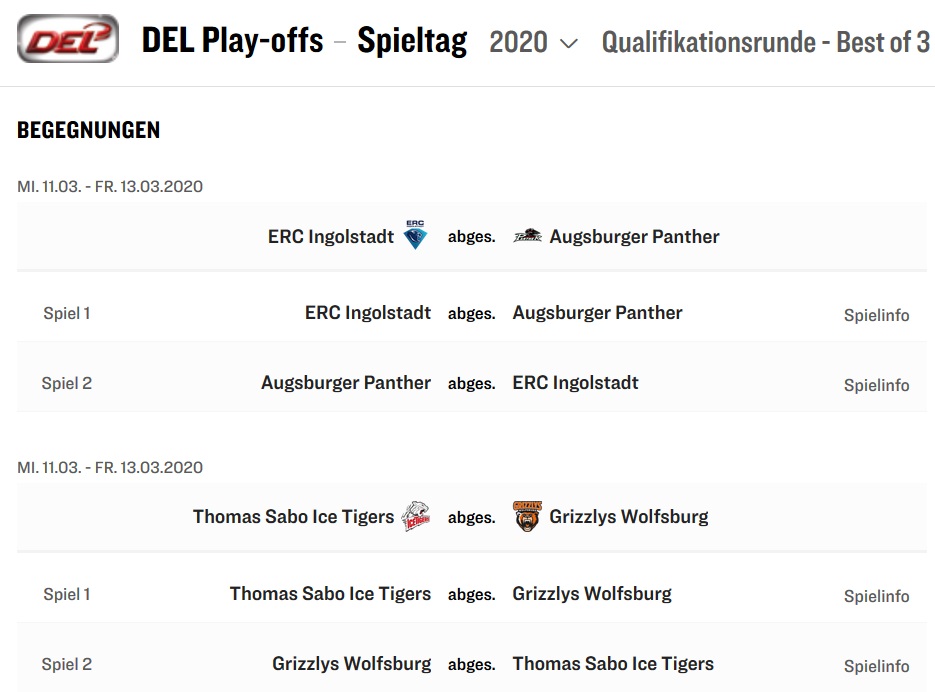The height and width of the screenshot is (692, 935).
Task: Click Grizzlys Wolfsburg name in series header
Action: click(629, 516)
